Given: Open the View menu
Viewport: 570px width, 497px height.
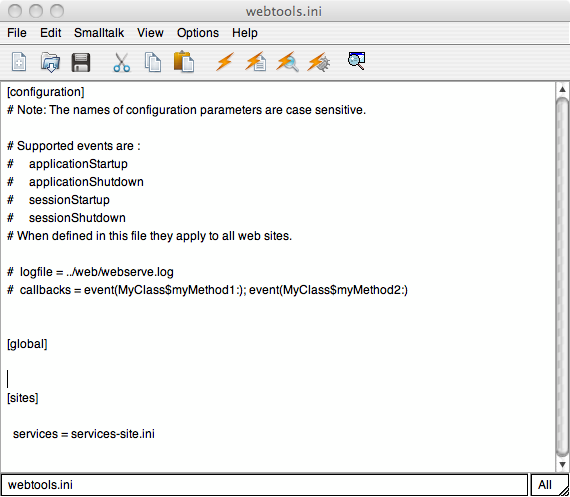Looking at the screenshot, I should [x=150, y=33].
